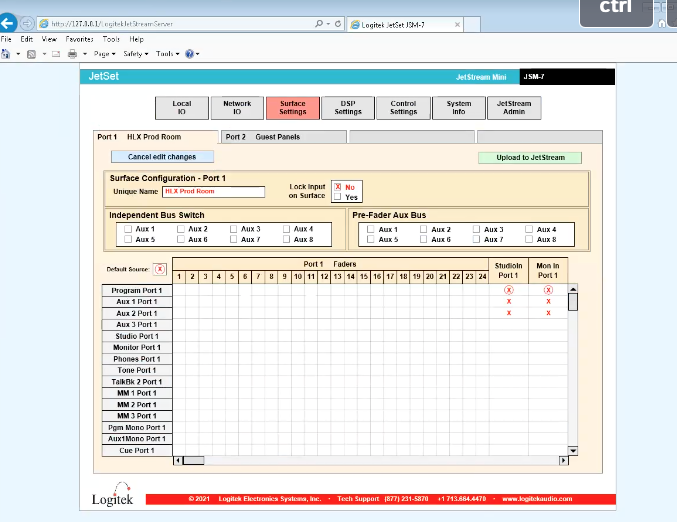Click the browser address bar URL
This screenshot has height=522, width=677.
pos(112,24)
